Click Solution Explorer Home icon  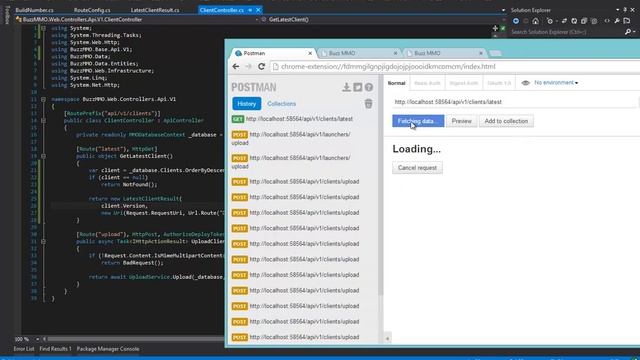[536, 21]
